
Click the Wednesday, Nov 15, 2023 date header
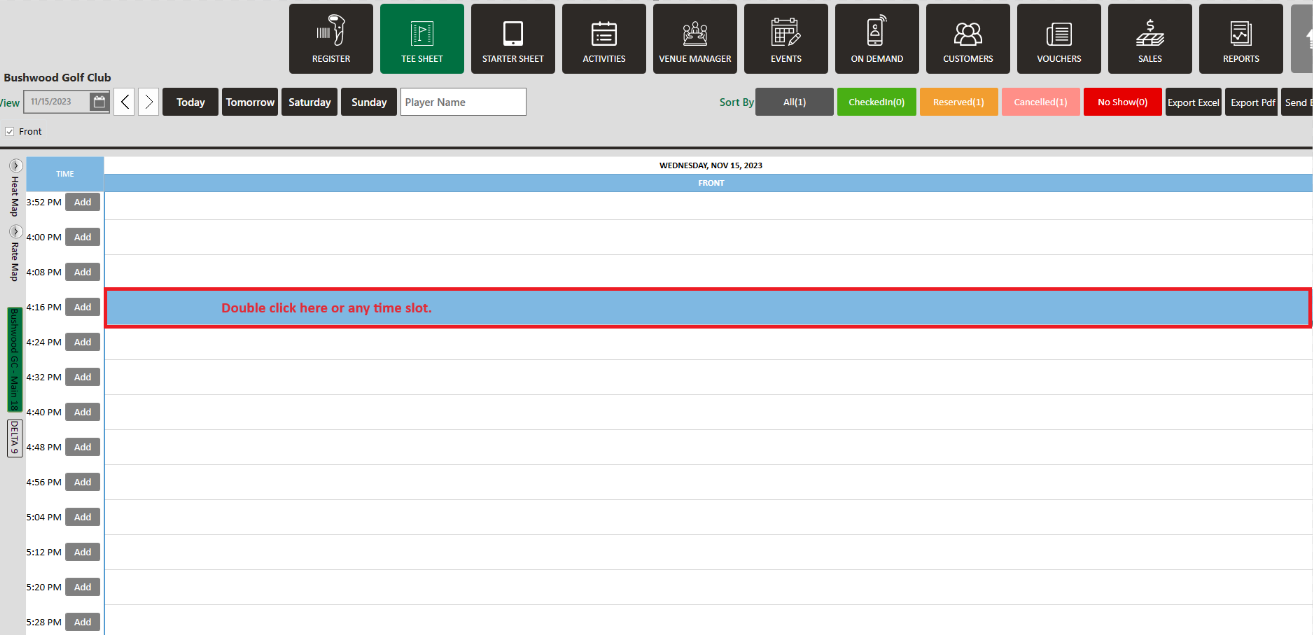pyautogui.click(x=711, y=165)
